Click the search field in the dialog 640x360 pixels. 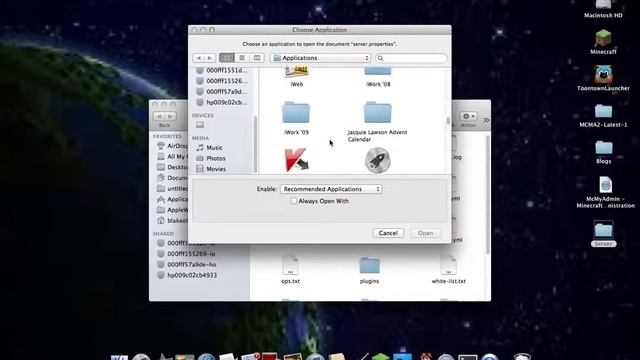[411, 58]
